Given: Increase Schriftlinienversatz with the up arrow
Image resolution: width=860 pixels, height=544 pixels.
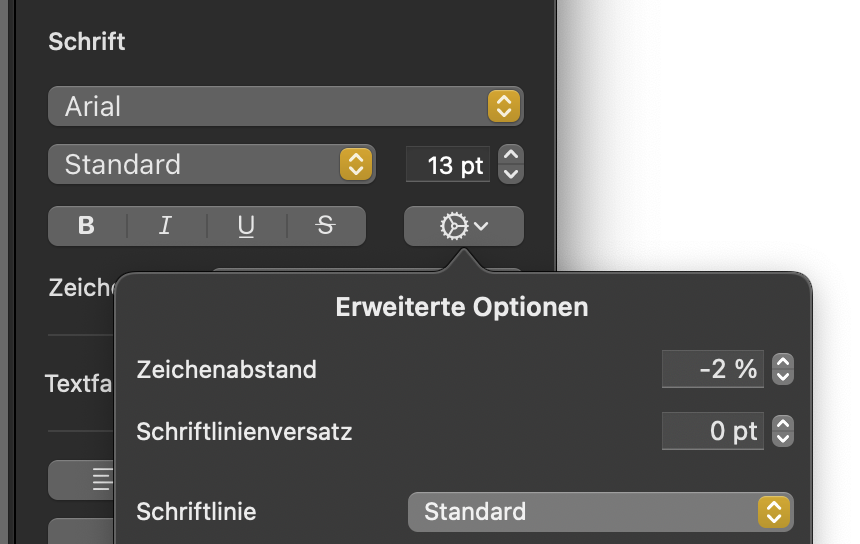Looking at the screenshot, I should click(x=783, y=424).
